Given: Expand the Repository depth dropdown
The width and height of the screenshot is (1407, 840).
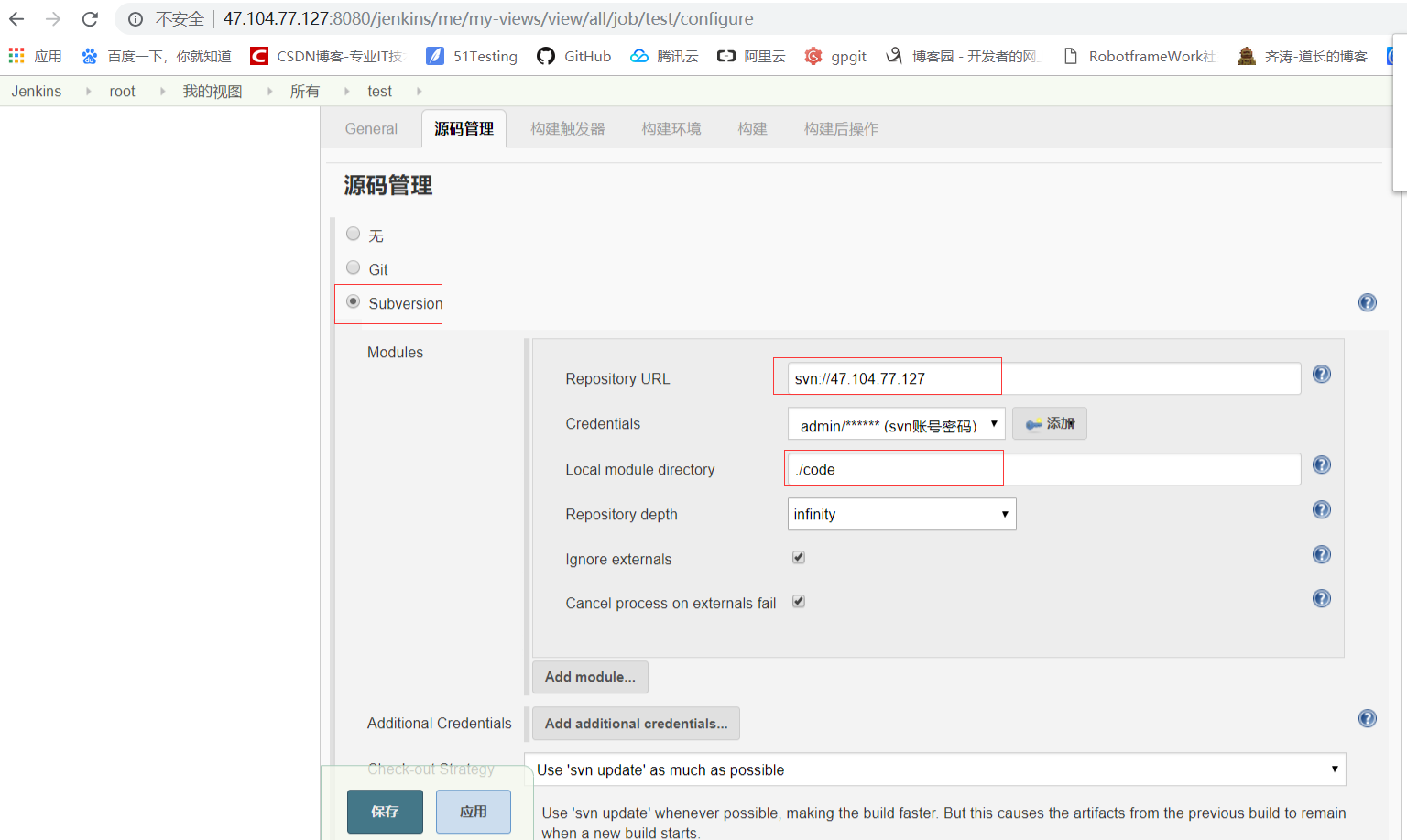Looking at the screenshot, I should pyautogui.click(x=900, y=514).
